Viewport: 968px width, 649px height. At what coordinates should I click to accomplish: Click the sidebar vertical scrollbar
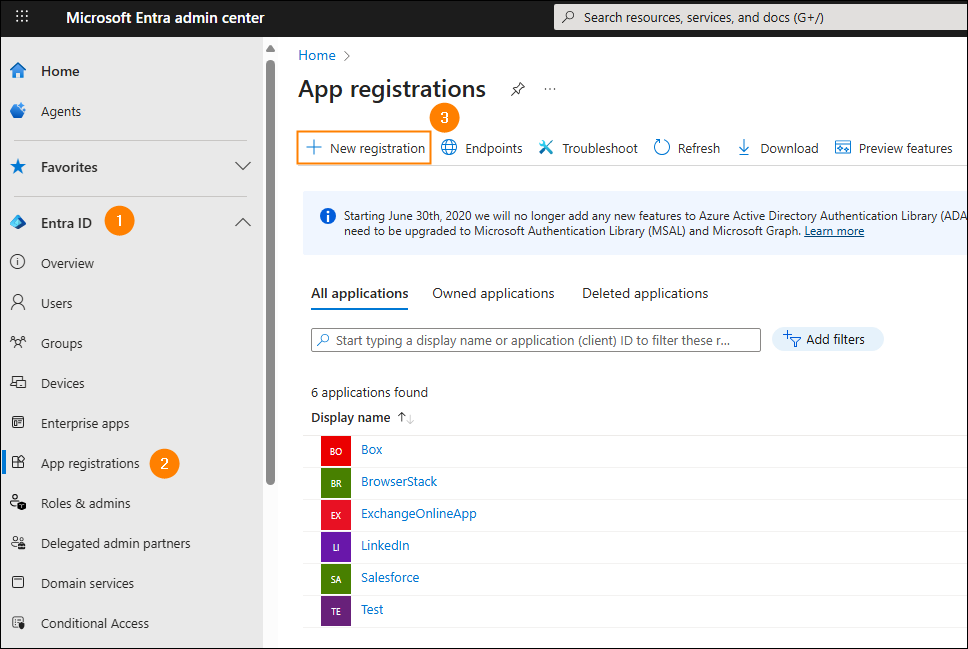270,270
